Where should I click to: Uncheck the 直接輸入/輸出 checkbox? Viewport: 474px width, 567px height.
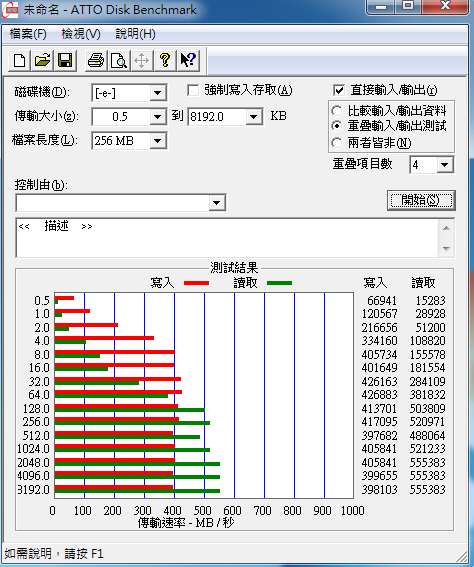coord(339,90)
